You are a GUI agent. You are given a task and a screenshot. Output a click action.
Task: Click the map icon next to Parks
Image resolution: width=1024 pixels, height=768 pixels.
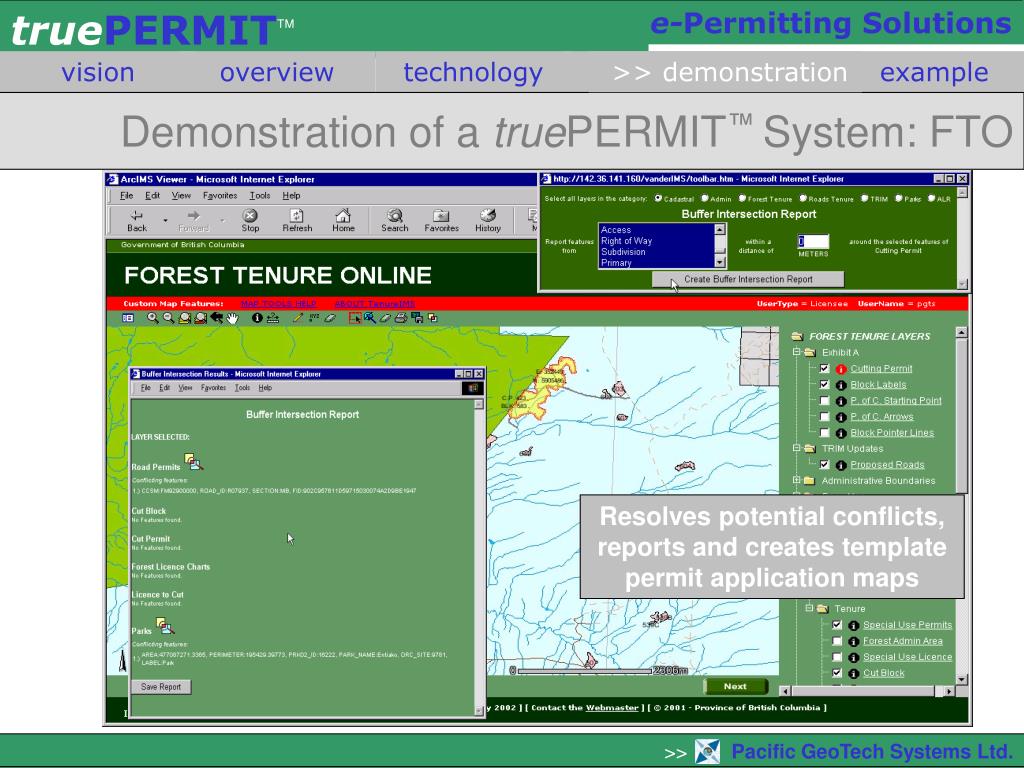pos(166,626)
